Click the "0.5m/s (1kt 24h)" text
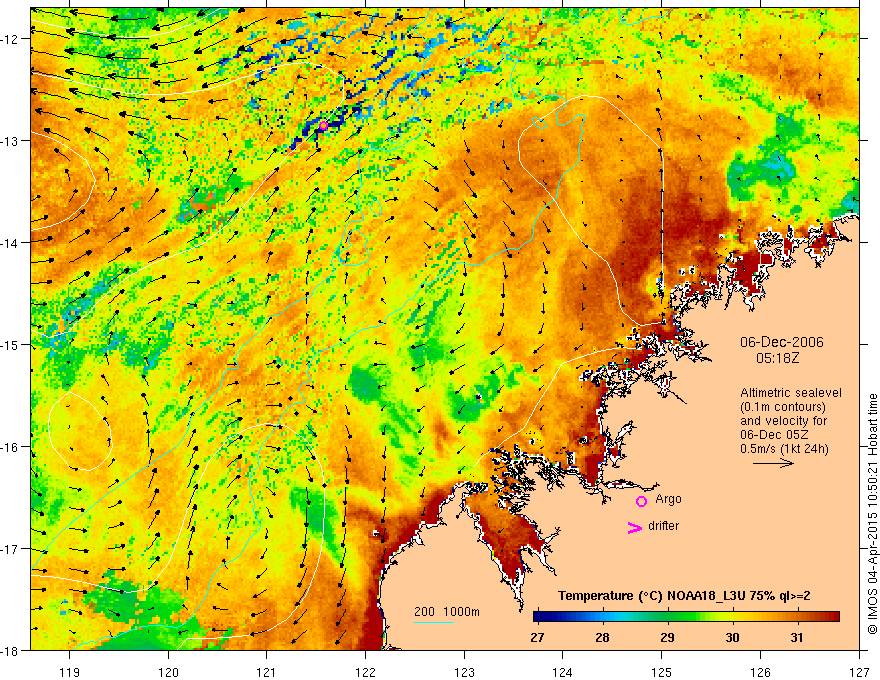 (784, 449)
